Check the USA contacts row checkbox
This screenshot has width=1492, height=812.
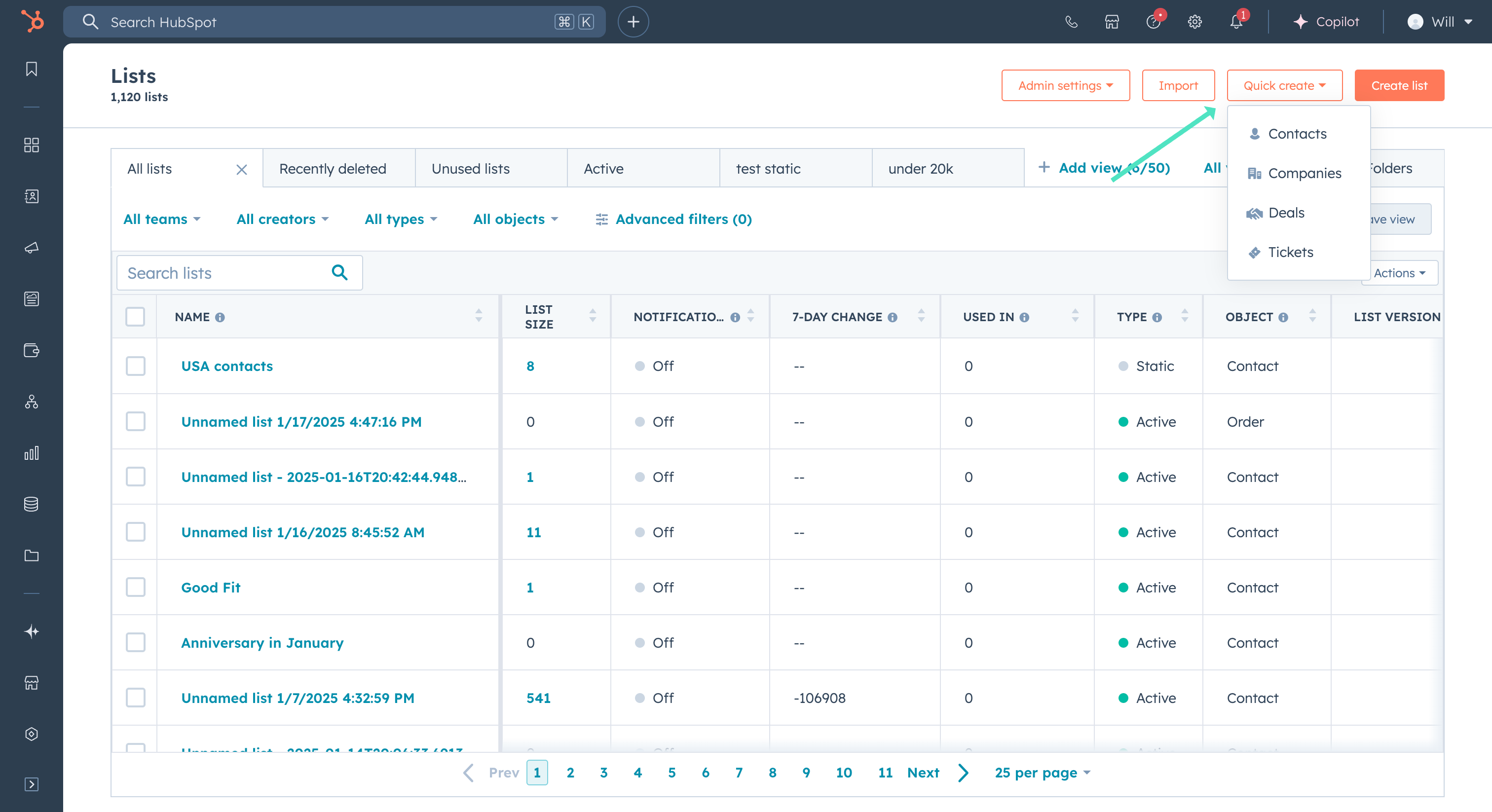coord(135,366)
